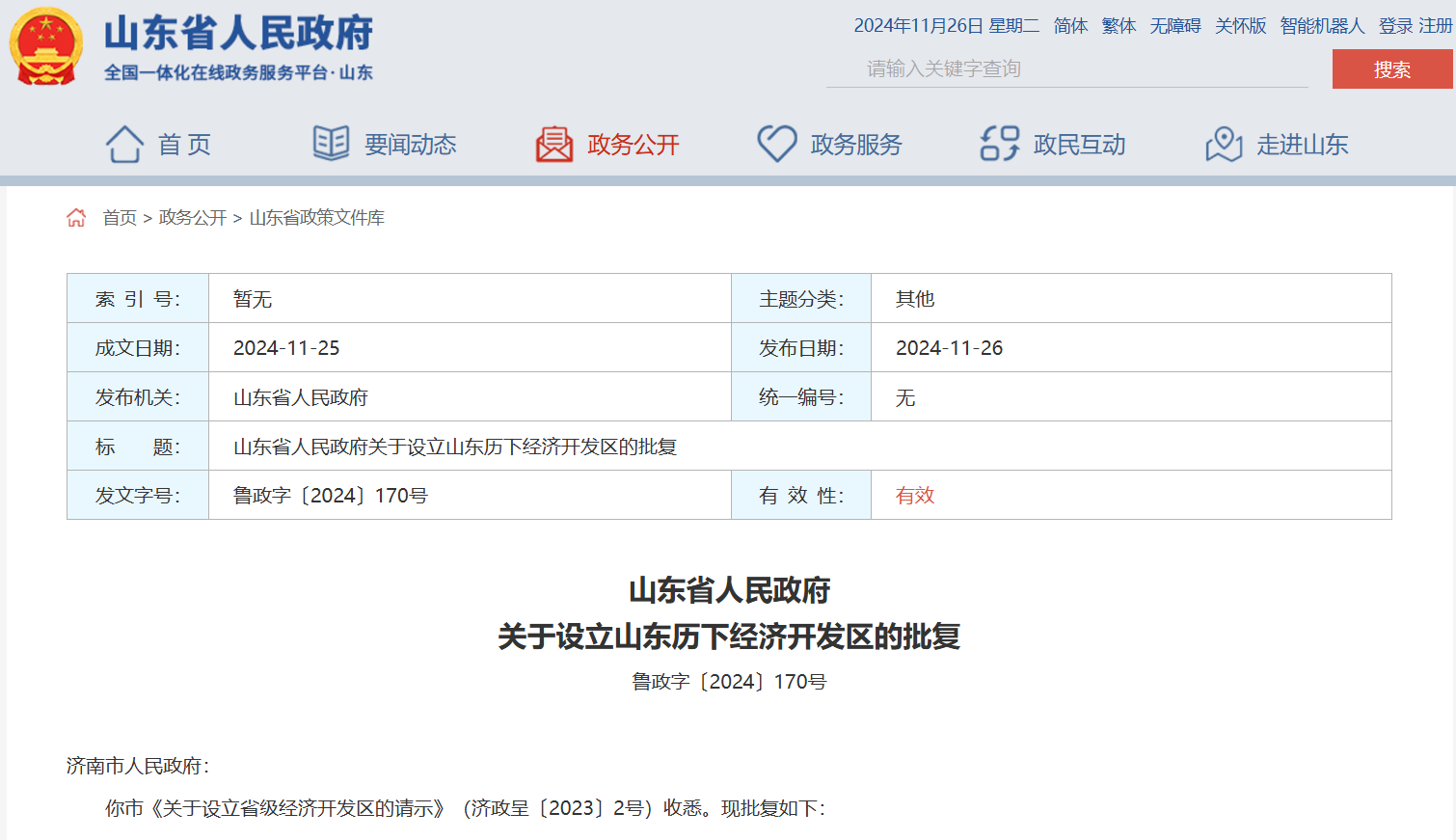Click the 发布机关 label cell

click(138, 397)
